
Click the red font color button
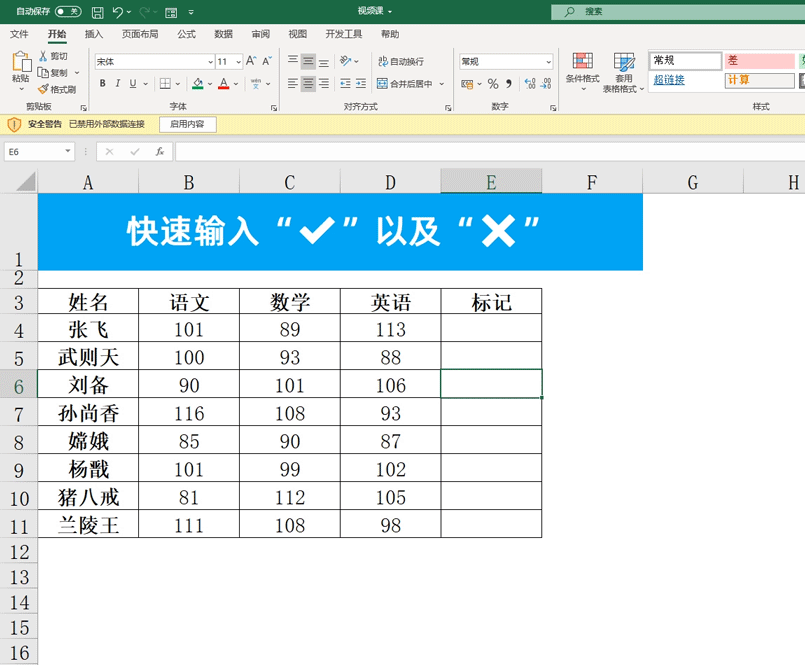223,84
